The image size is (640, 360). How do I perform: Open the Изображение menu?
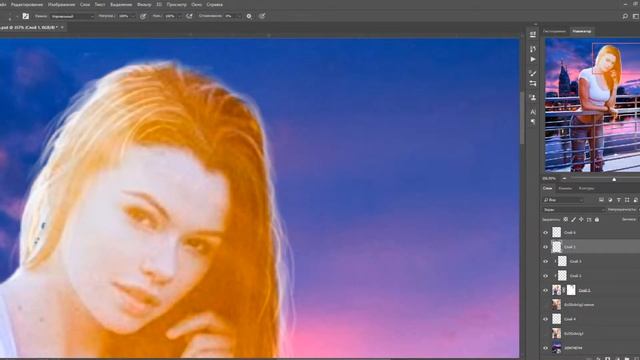click(x=61, y=4)
